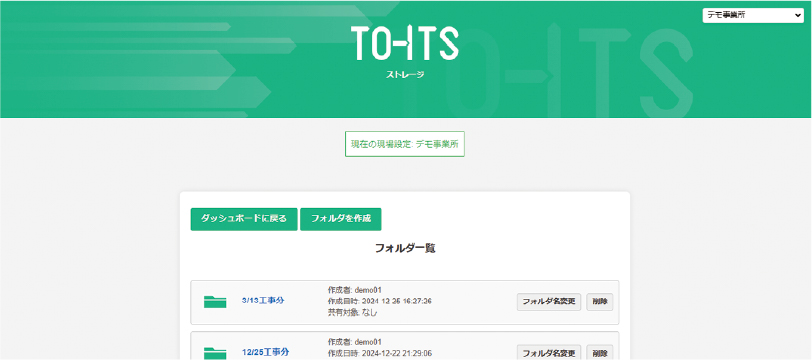Click the folder icon for 3/13工事分
The image size is (812, 360).
(x=215, y=302)
